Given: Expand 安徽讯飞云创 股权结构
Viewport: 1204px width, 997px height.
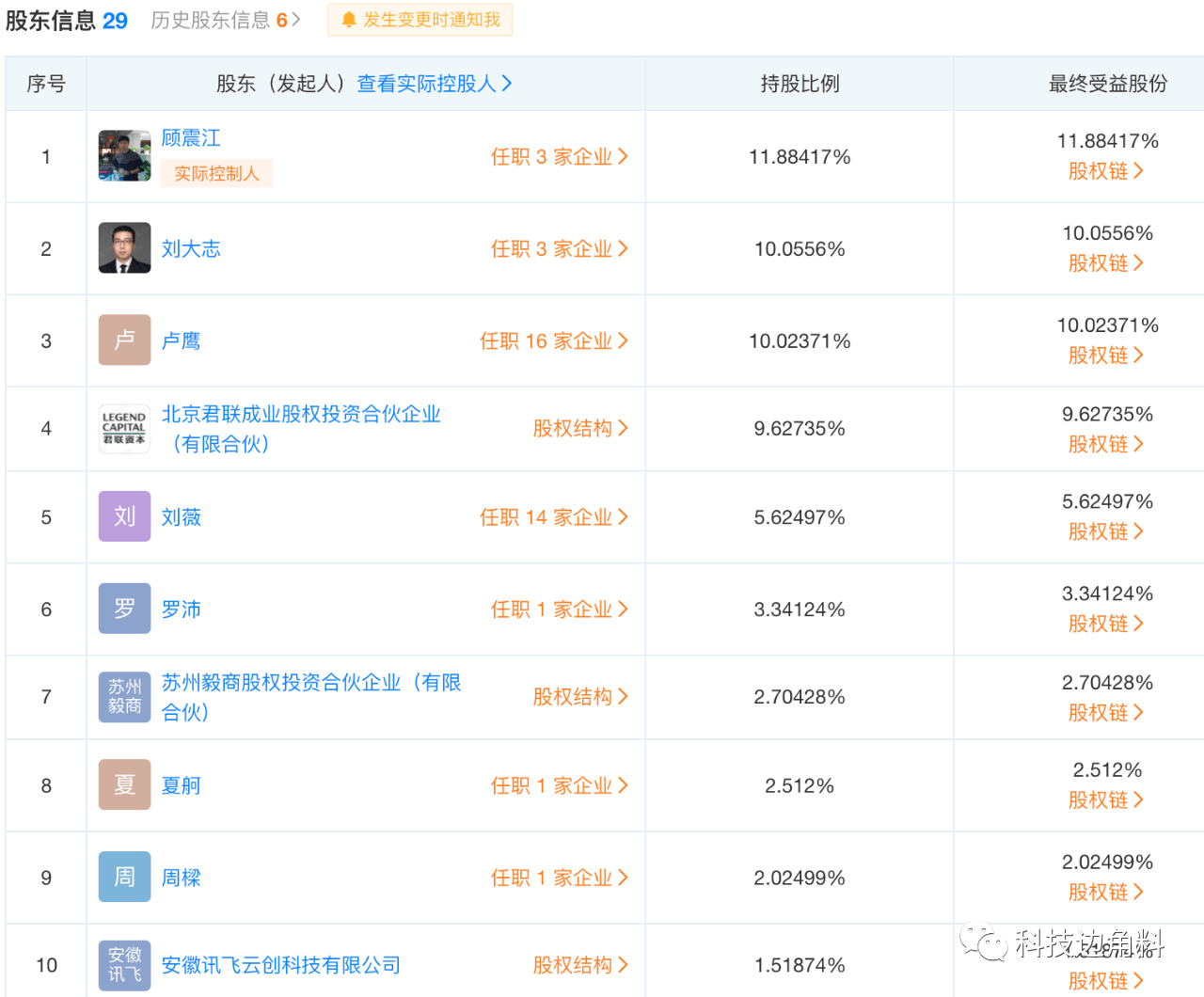Looking at the screenshot, I should (579, 965).
